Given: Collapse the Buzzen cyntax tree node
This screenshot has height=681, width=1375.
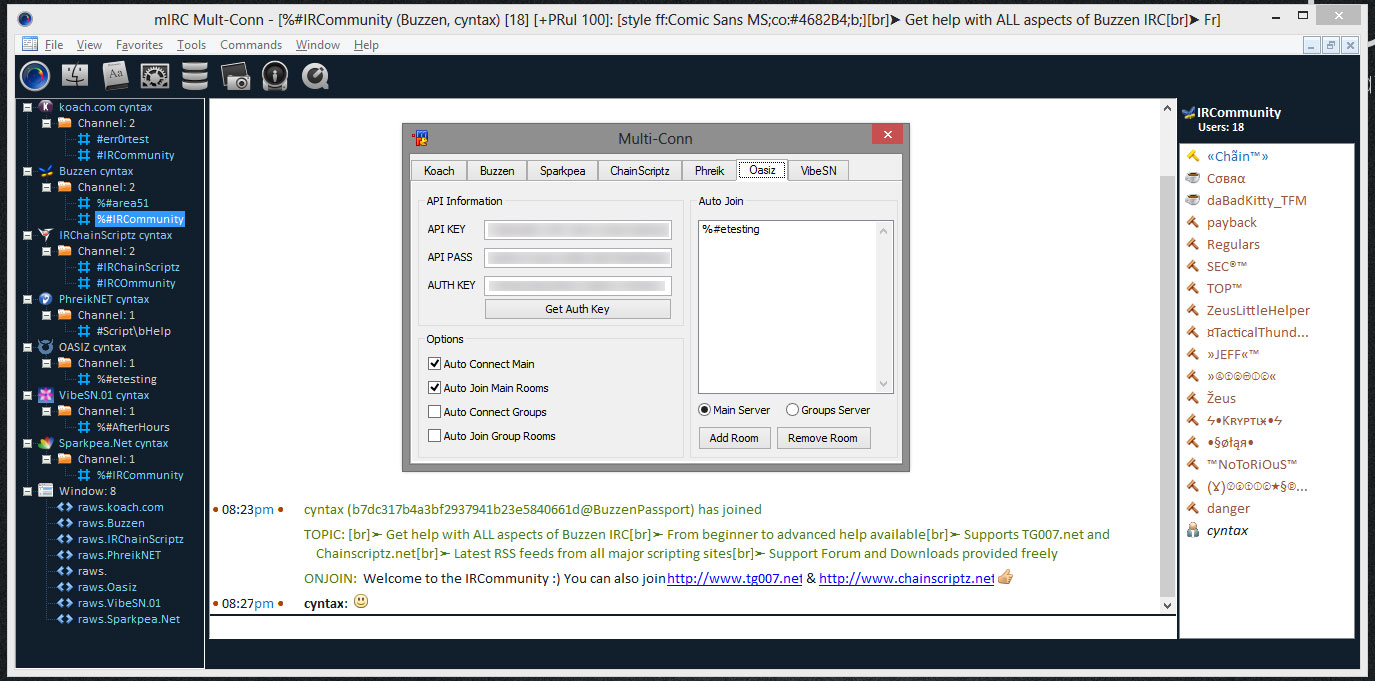Looking at the screenshot, I should tap(27, 171).
